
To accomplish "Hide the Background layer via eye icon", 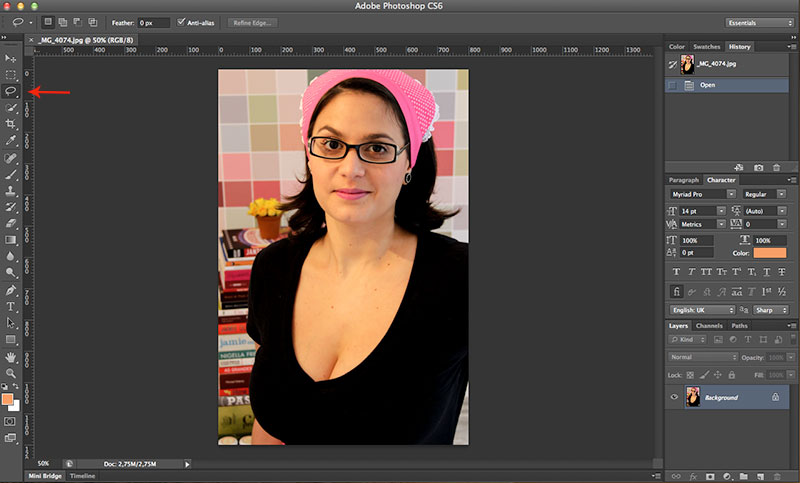I will tap(675, 397).
